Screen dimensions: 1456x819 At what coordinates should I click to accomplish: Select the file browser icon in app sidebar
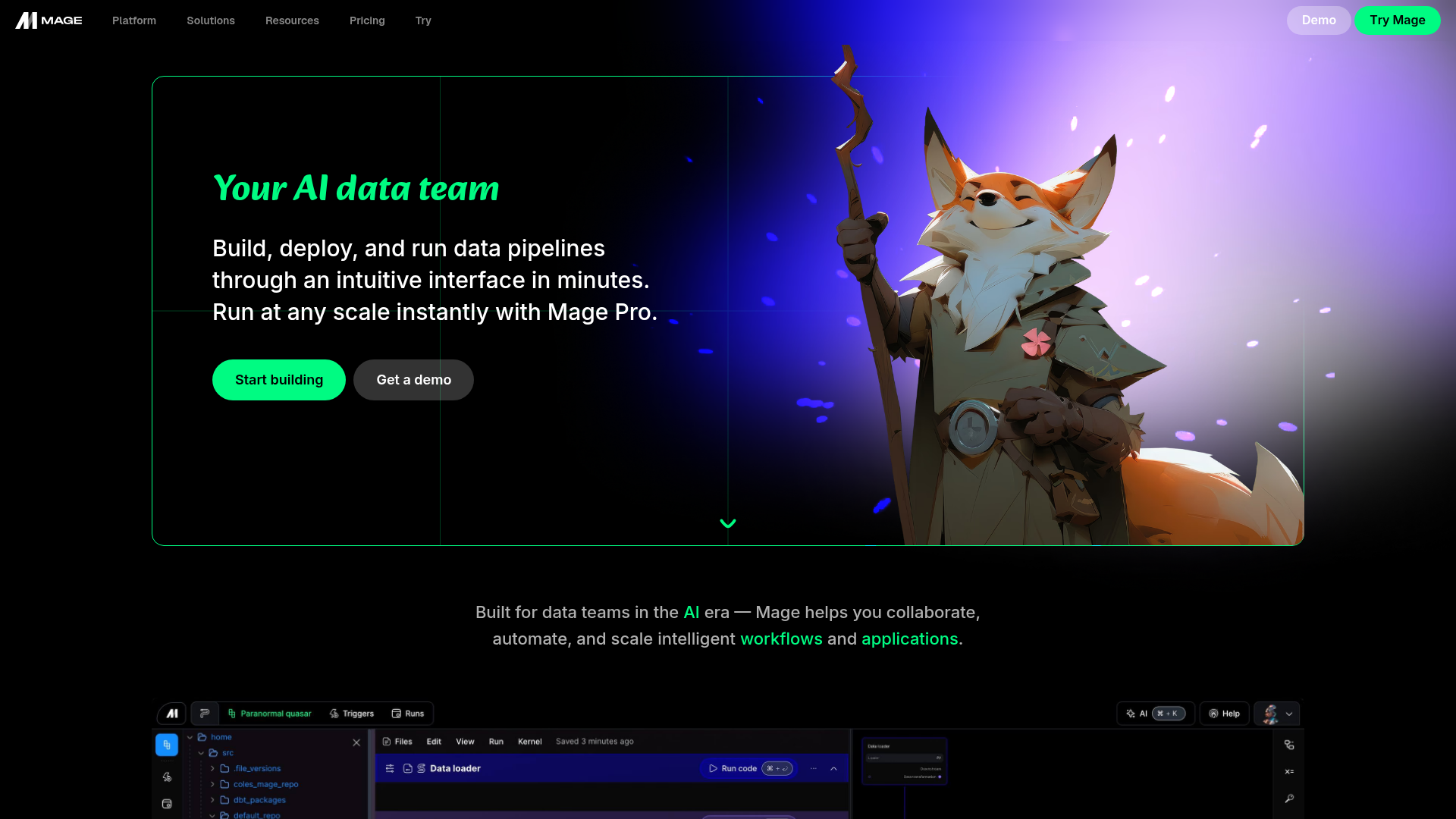(167, 745)
